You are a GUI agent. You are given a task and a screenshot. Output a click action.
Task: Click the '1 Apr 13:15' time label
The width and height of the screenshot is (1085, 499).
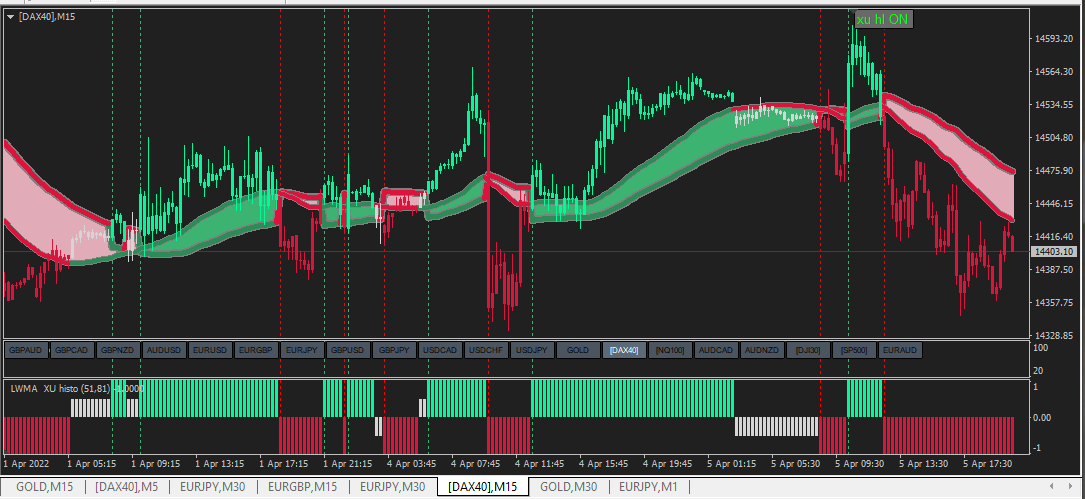[x=220, y=463]
